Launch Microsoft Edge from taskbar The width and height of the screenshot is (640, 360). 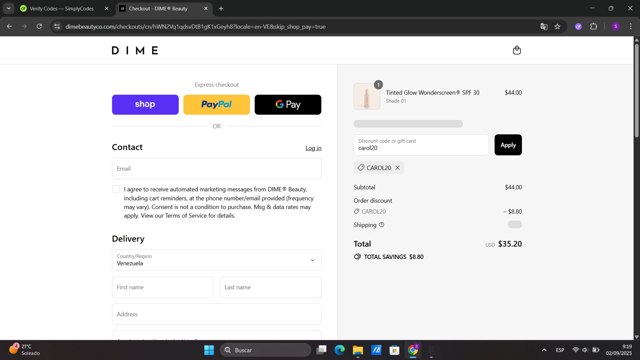click(340, 350)
